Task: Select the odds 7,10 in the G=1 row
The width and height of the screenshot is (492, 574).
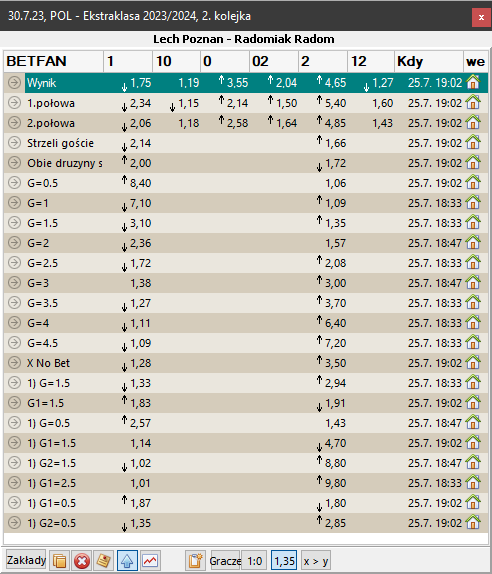Action: pyautogui.click(x=141, y=203)
